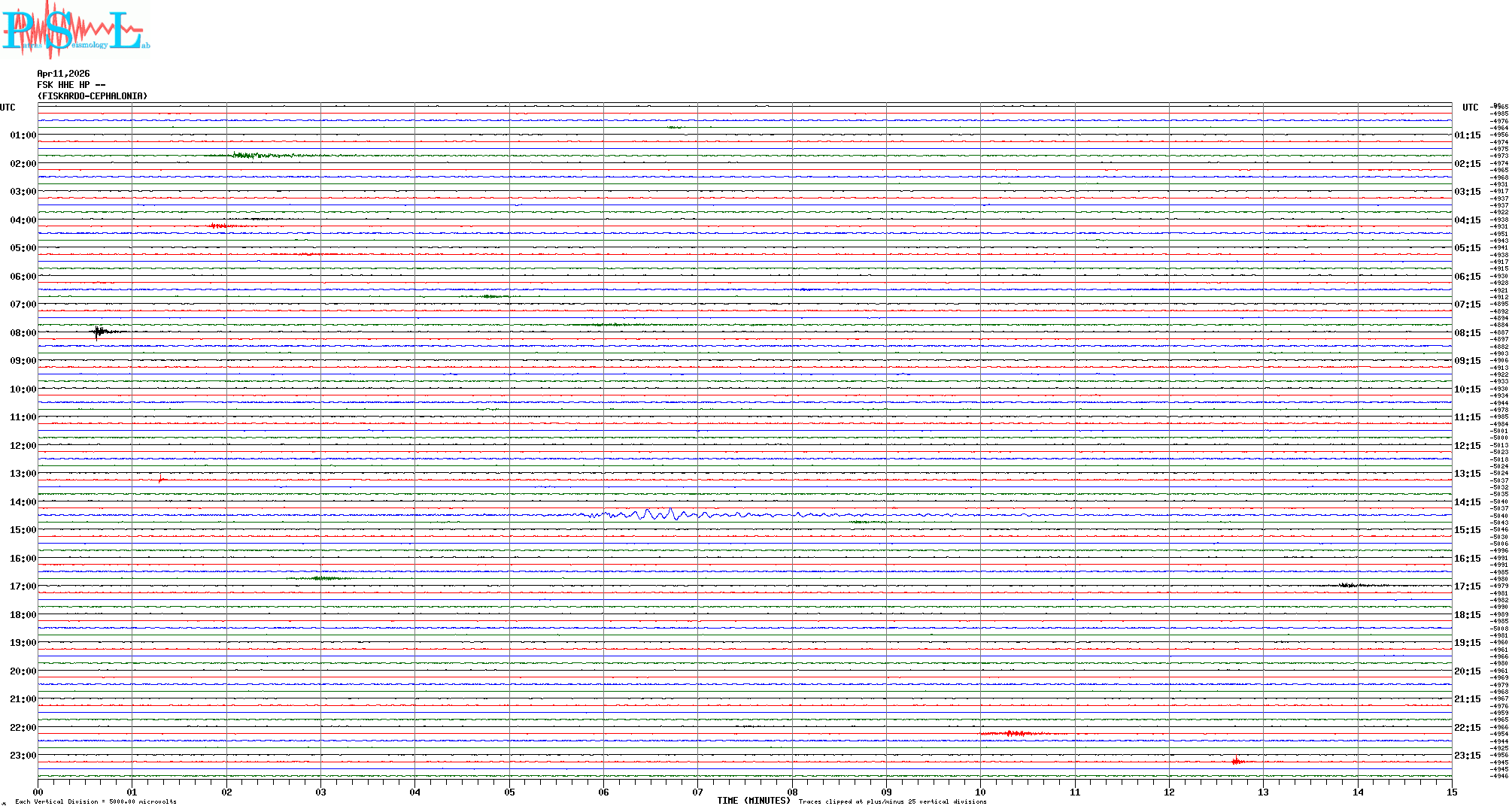Click the traces clipped footnote text
Viewport: 1512px width, 812px height.
(x=892, y=801)
